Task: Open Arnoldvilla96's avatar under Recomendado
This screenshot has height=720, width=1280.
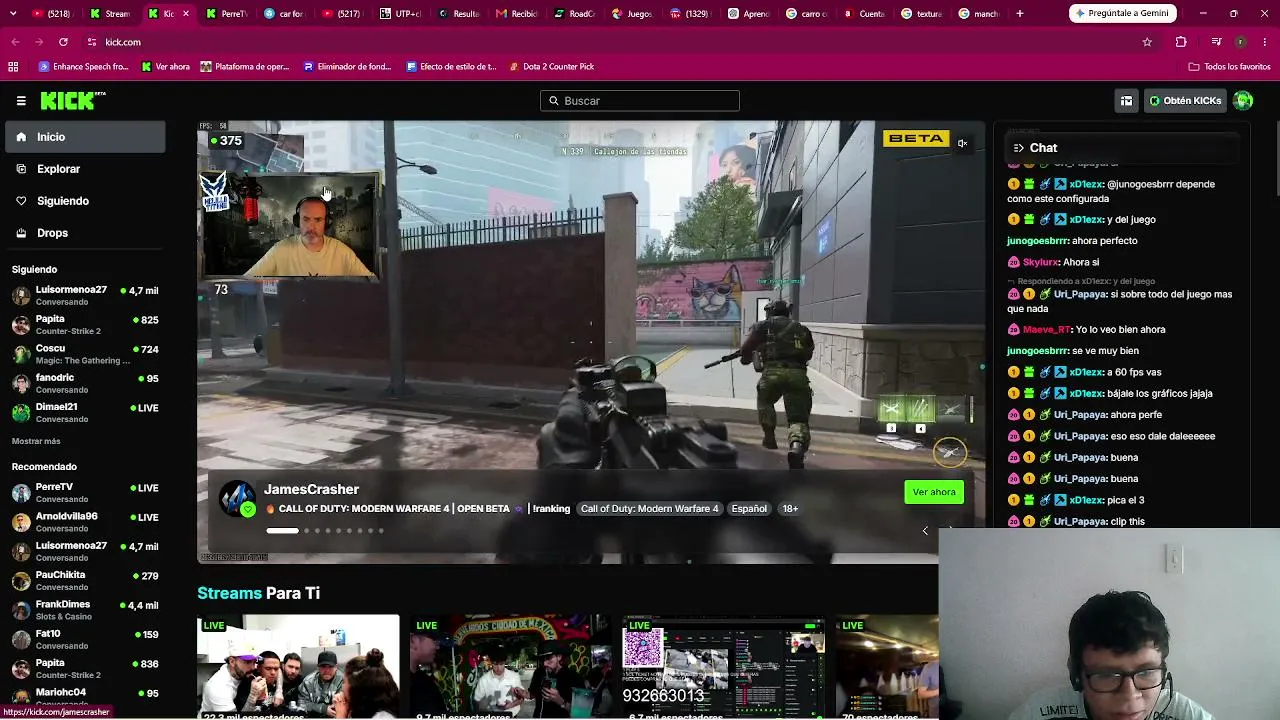Action: (x=21, y=522)
